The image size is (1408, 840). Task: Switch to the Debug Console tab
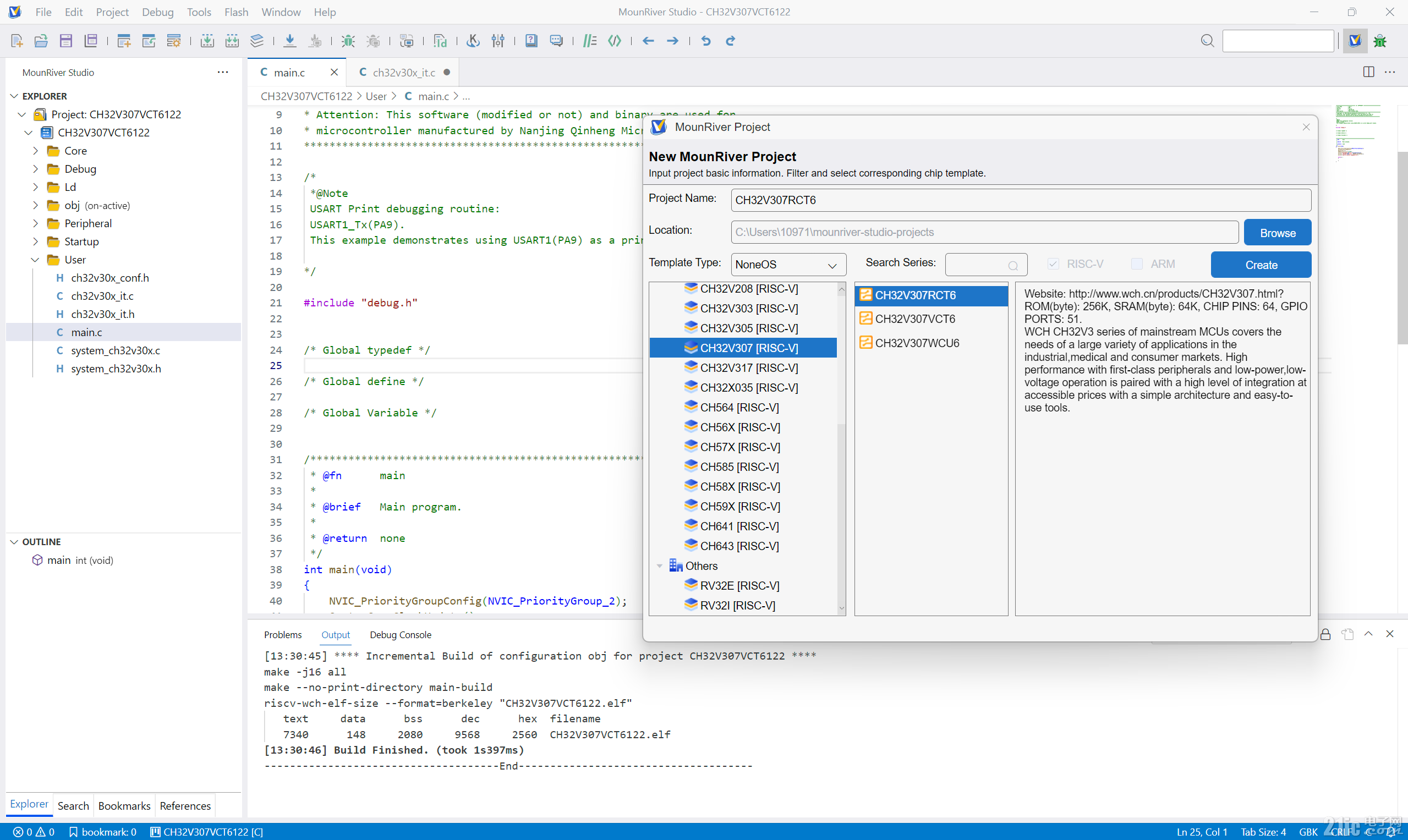pyautogui.click(x=400, y=634)
